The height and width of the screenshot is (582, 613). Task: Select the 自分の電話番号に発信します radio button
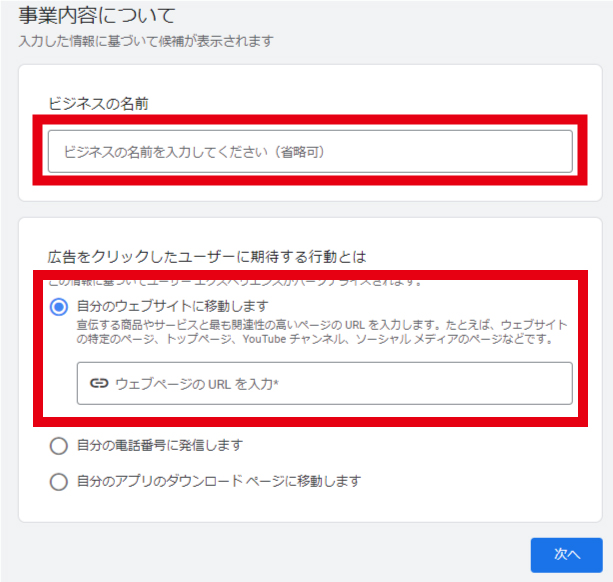point(58,445)
